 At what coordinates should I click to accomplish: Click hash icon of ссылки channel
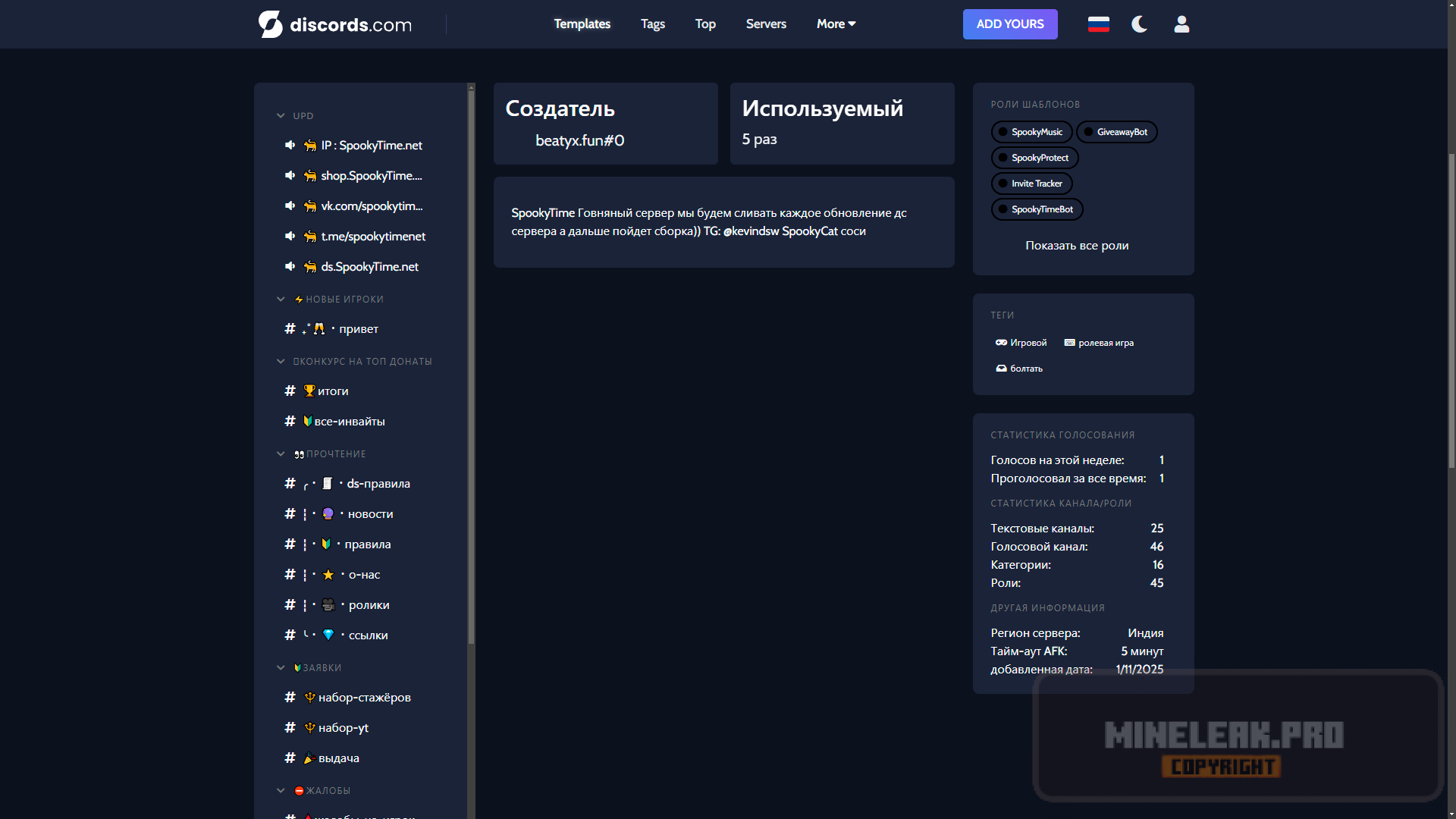click(x=290, y=635)
